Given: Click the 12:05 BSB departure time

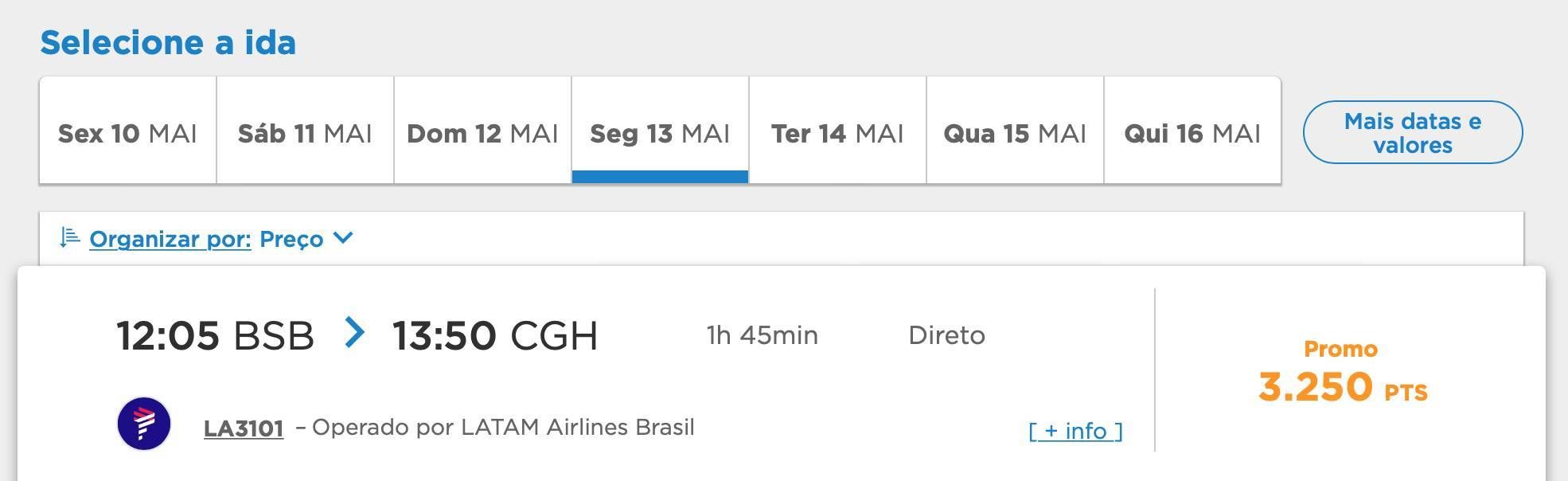Looking at the screenshot, I should (x=215, y=335).
